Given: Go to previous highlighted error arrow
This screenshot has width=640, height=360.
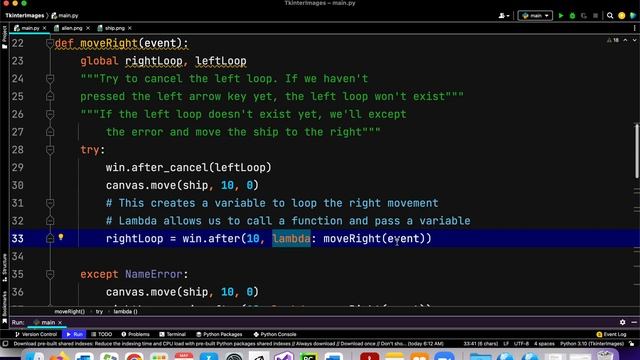Looking at the screenshot, I should (625, 40).
